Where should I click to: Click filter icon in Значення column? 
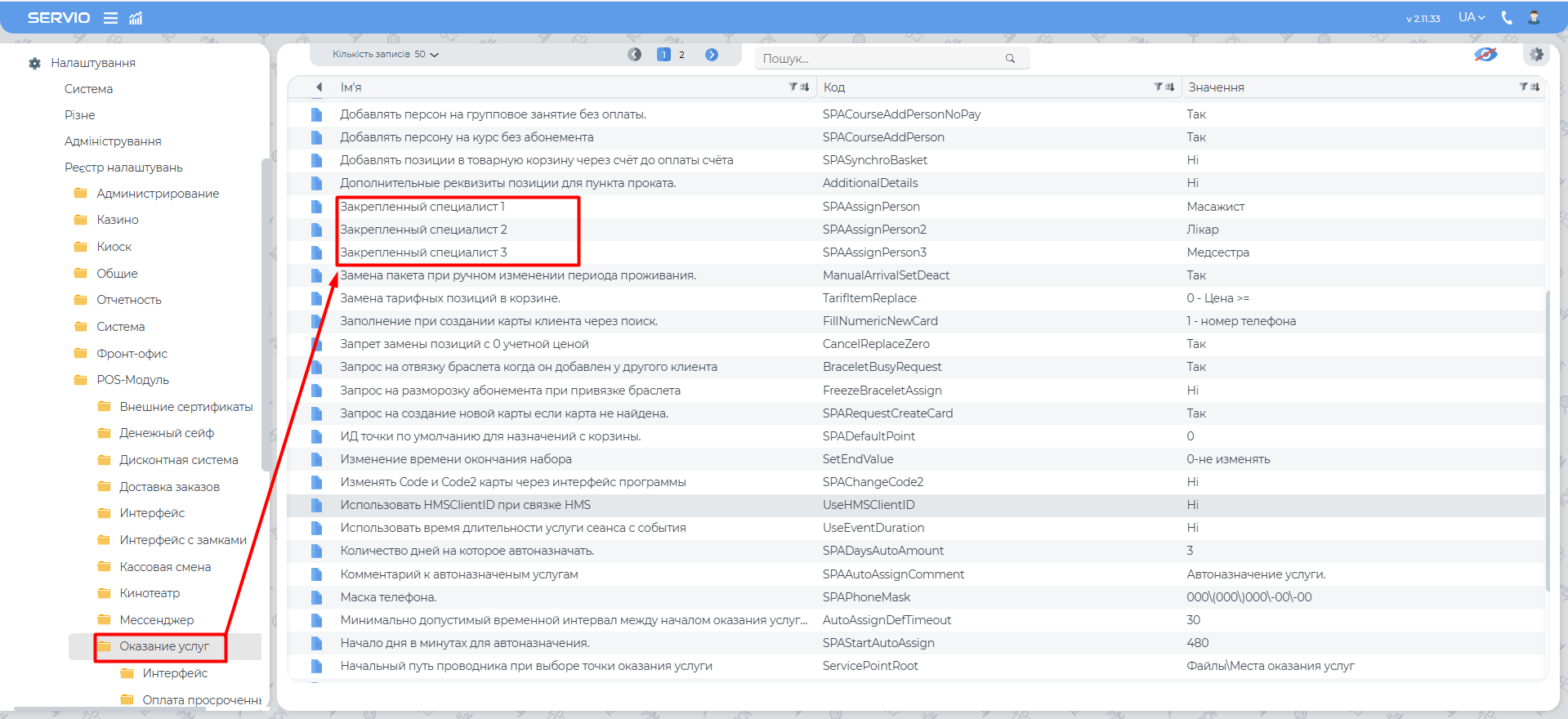[x=1523, y=87]
